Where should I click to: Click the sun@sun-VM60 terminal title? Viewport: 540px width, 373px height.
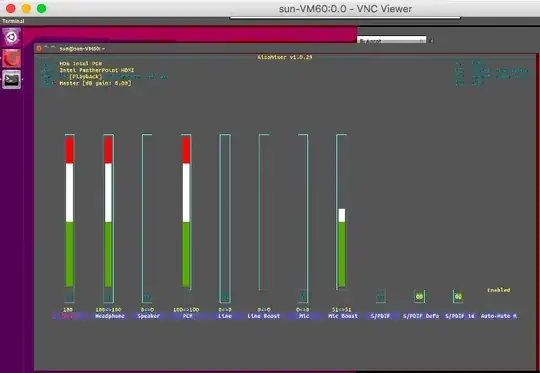coord(82,49)
